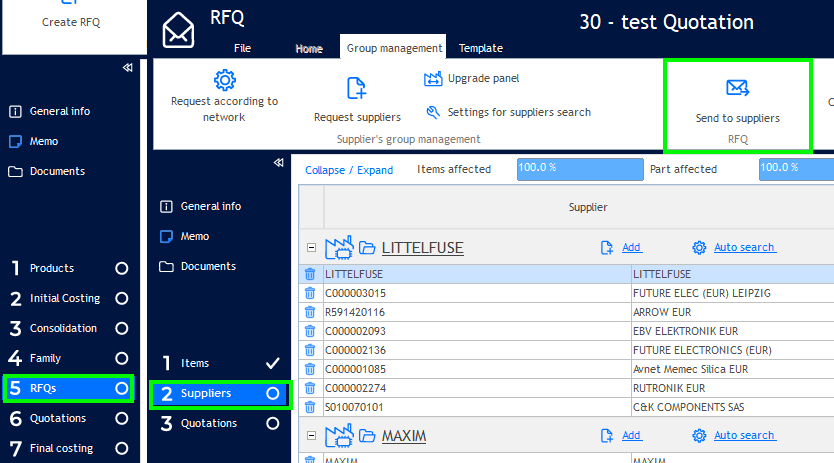
Task: Click the Auto search gear icon for LITTELFUSE
Action: [x=699, y=247]
